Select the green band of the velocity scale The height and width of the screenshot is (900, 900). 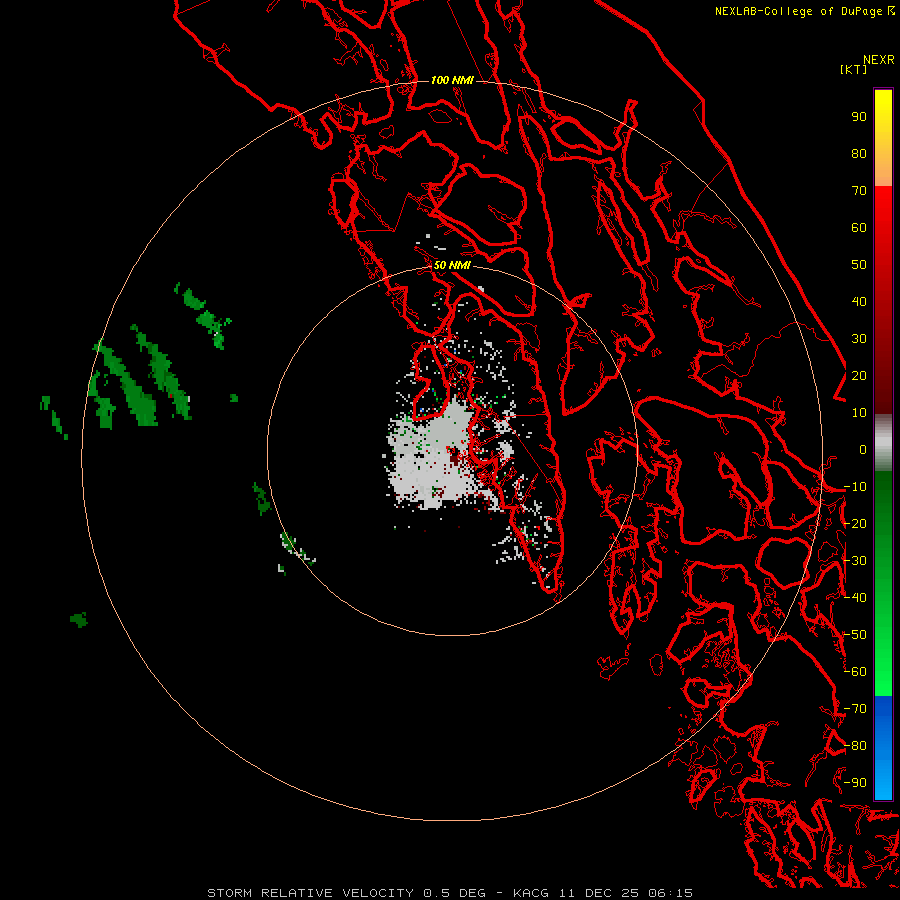click(x=883, y=583)
